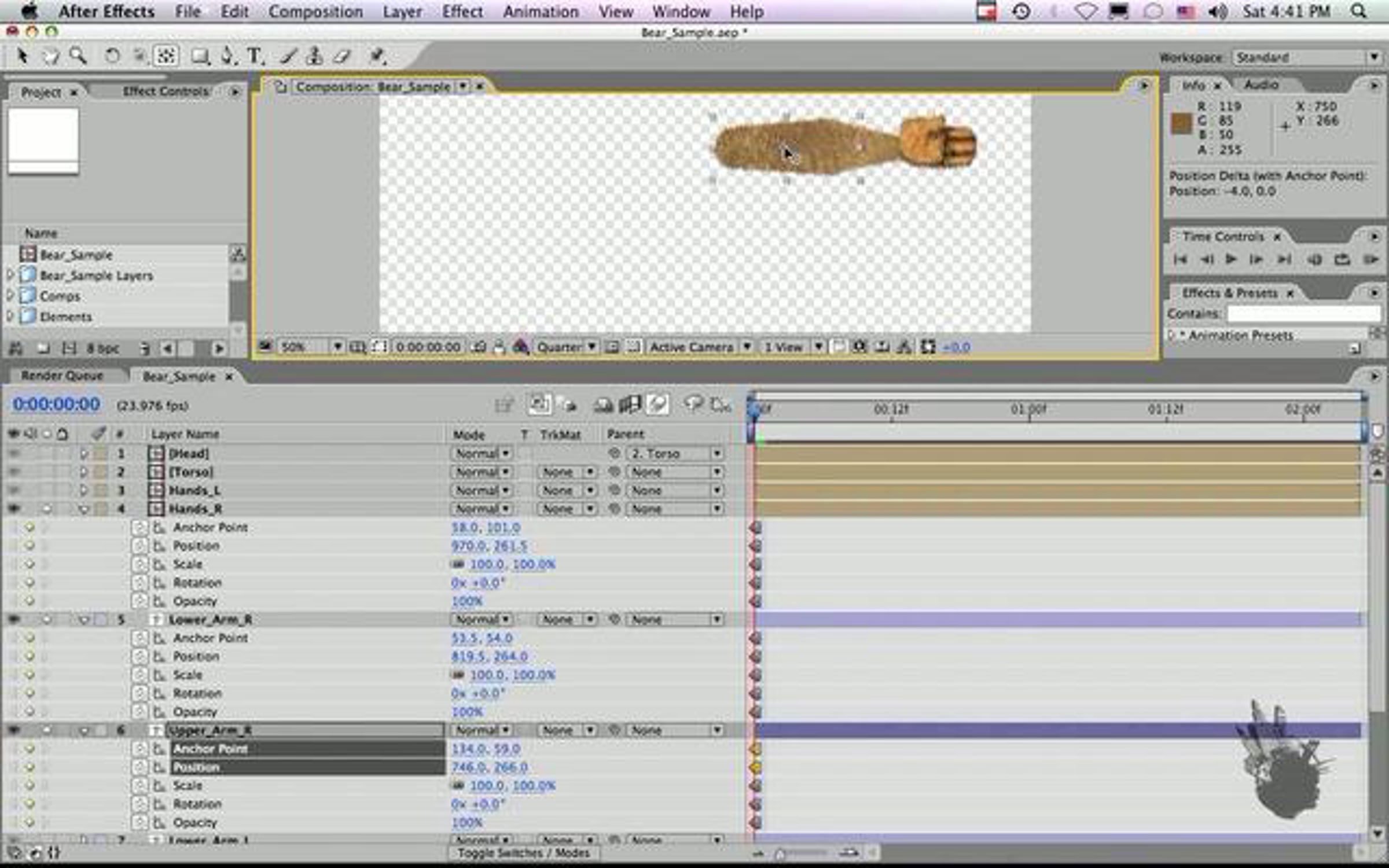Click the timeline's blue current time display
The height and width of the screenshot is (868, 1389).
56,404
